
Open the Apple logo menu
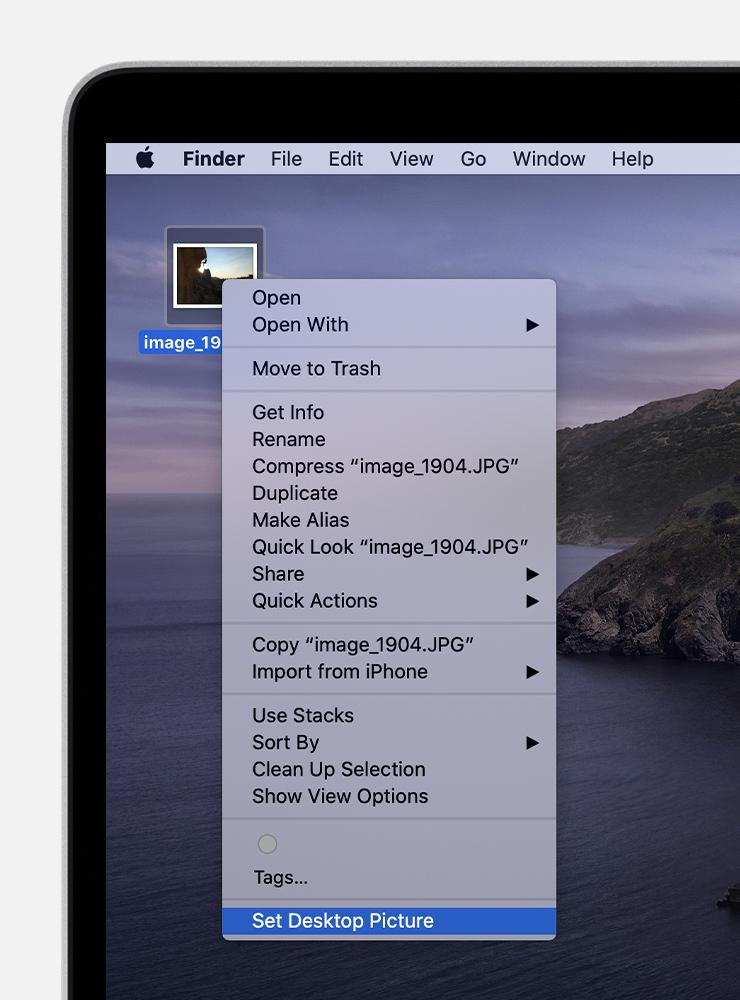[x=145, y=158]
